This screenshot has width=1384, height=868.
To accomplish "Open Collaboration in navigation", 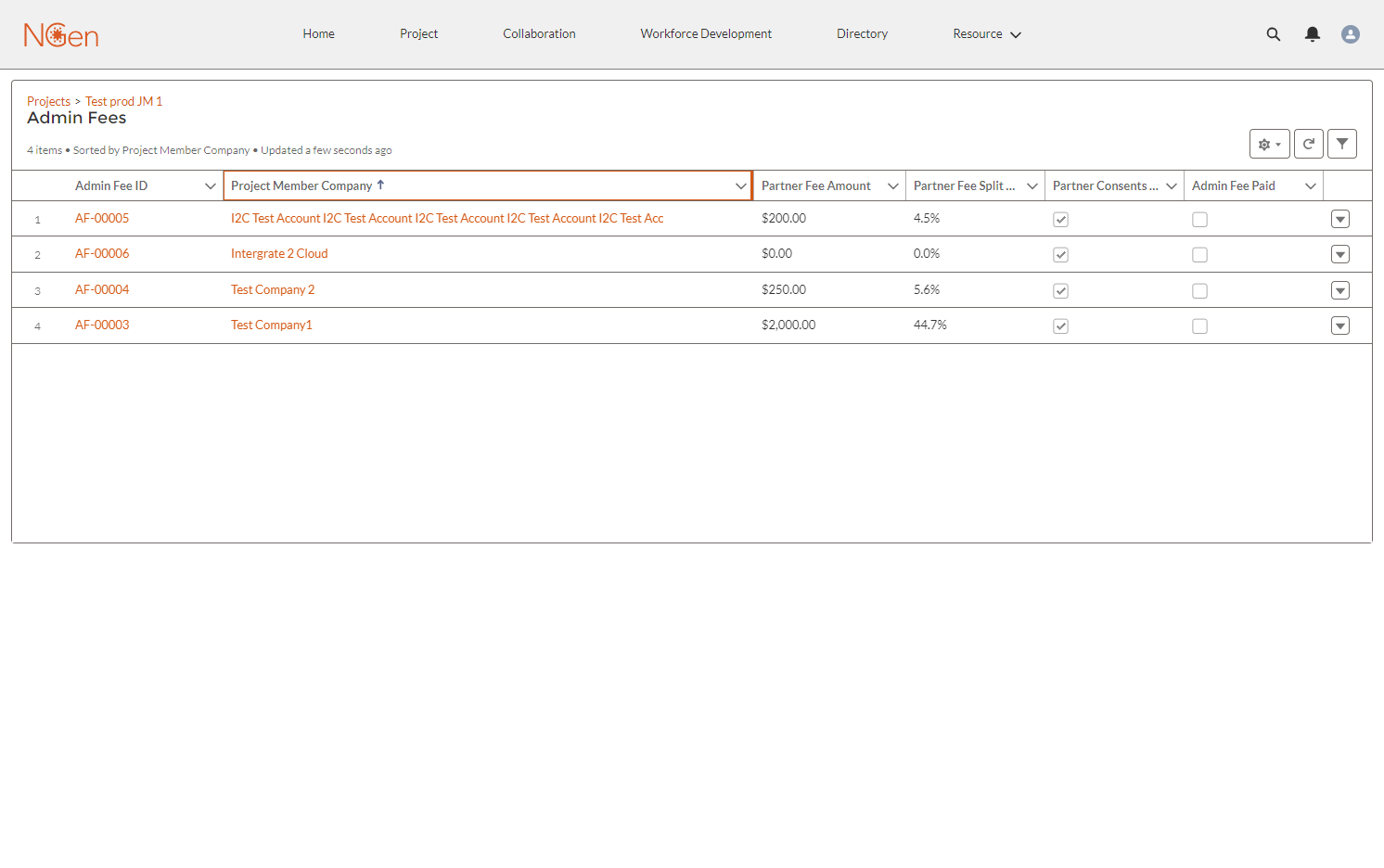I will click(x=539, y=34).
